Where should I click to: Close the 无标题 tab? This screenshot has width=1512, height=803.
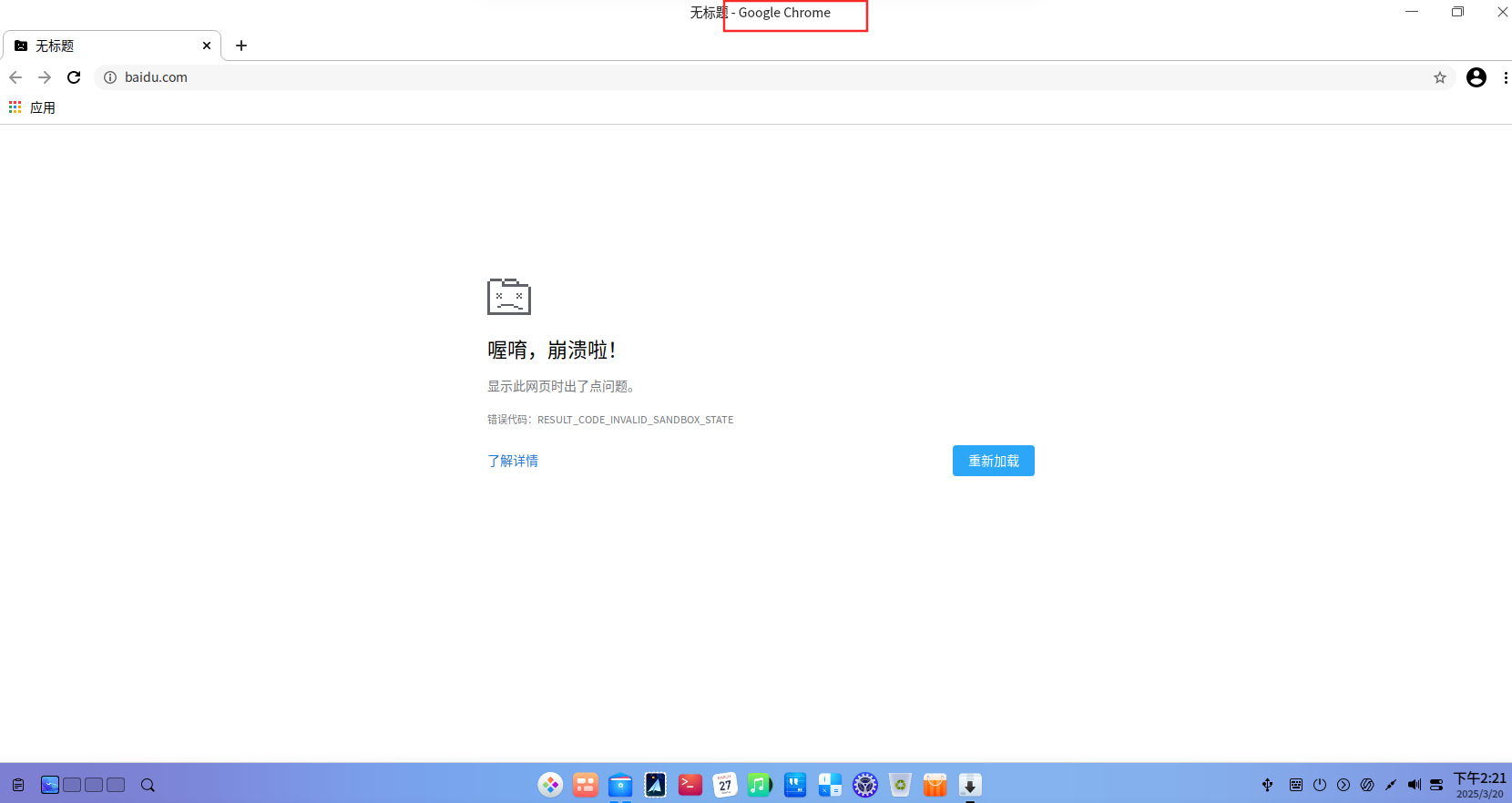[x=207, y=46]
